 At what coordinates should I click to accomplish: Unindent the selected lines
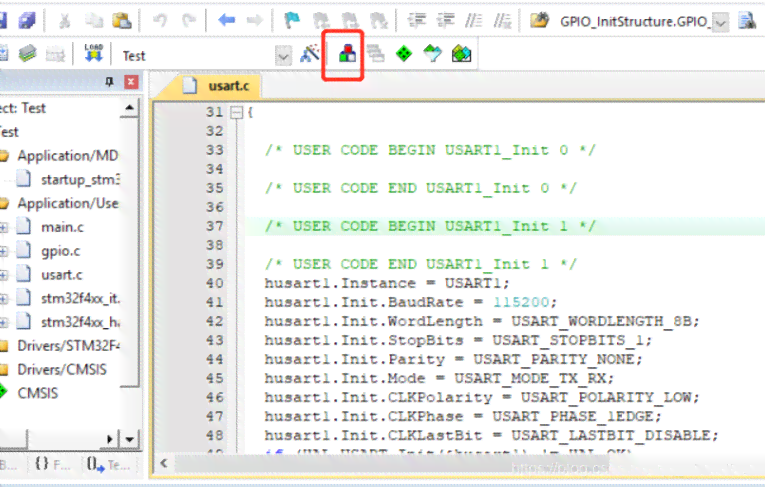pyautogui.click(x=445, y=20)
